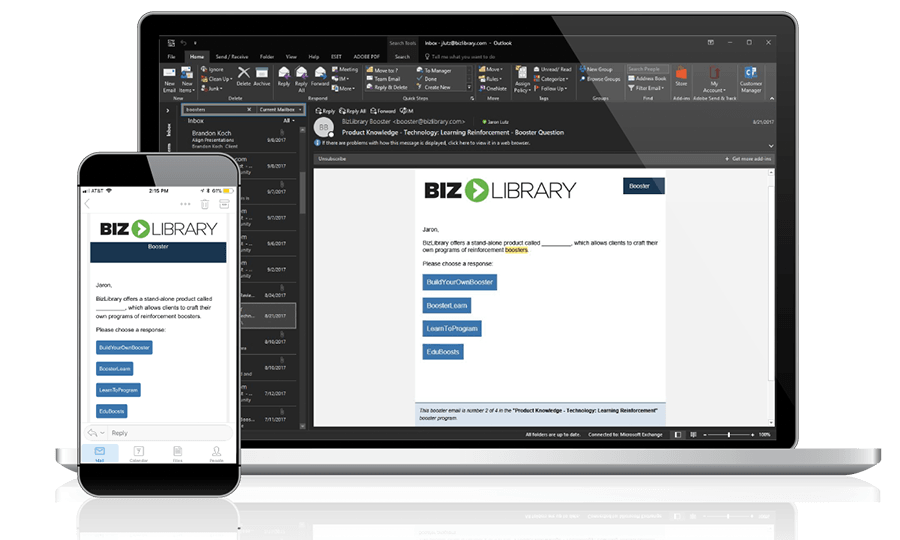This screenshot has width=900, height=540.
Task: Choose the Move to: ? quick step
Action: tap(383, 71)
